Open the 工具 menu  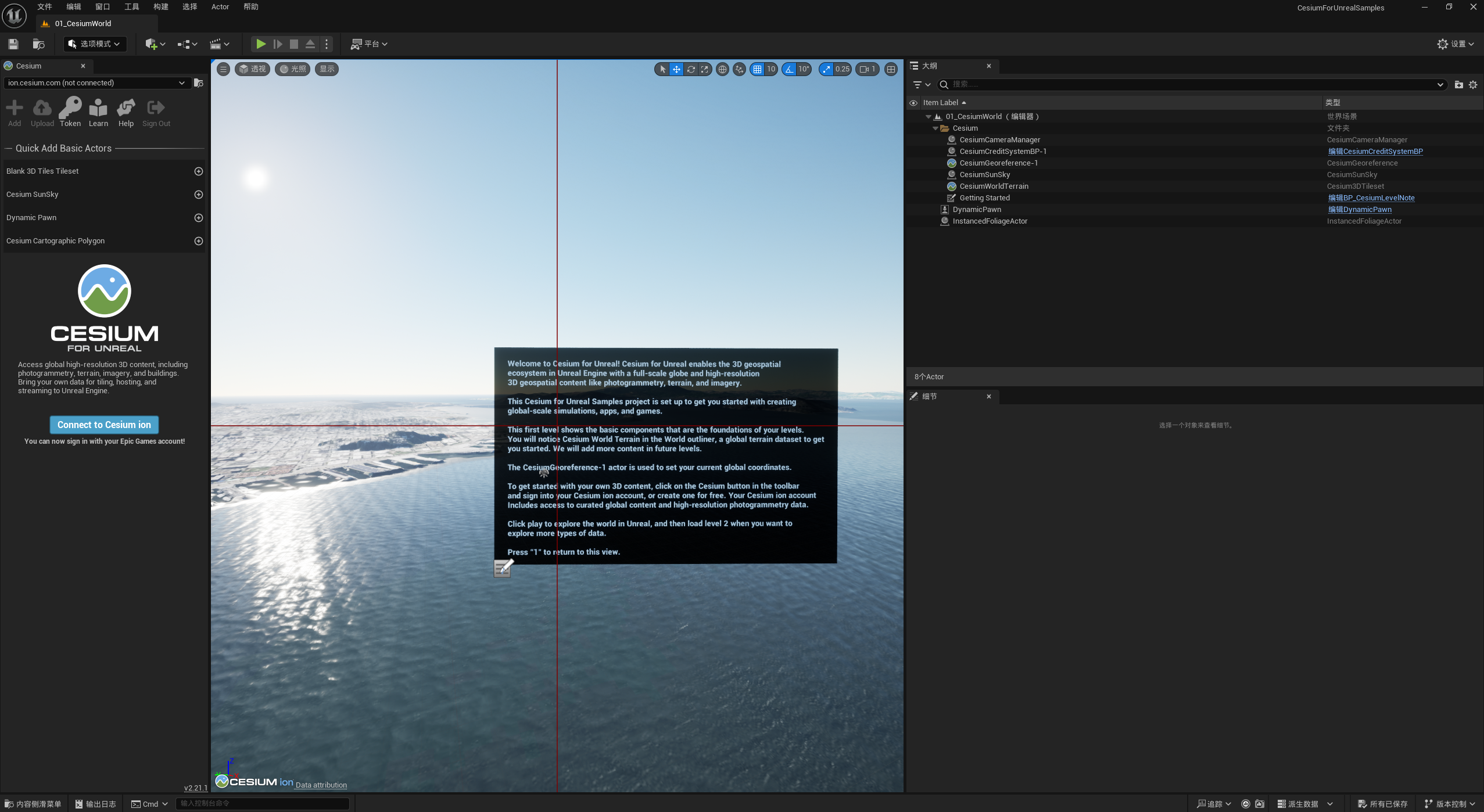tap(131, 7)
